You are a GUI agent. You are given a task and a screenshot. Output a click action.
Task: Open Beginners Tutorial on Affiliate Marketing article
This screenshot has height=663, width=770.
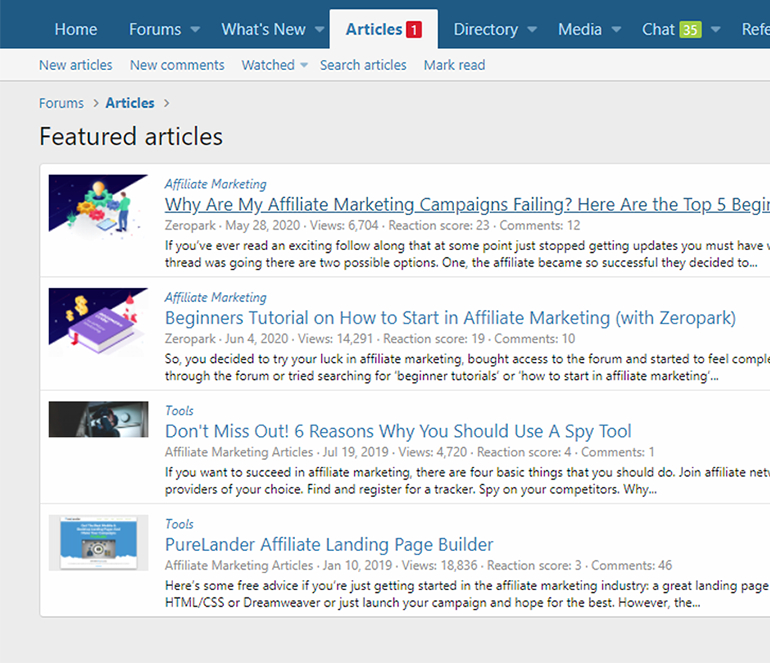pyautogui.click(x=450, y=318)
